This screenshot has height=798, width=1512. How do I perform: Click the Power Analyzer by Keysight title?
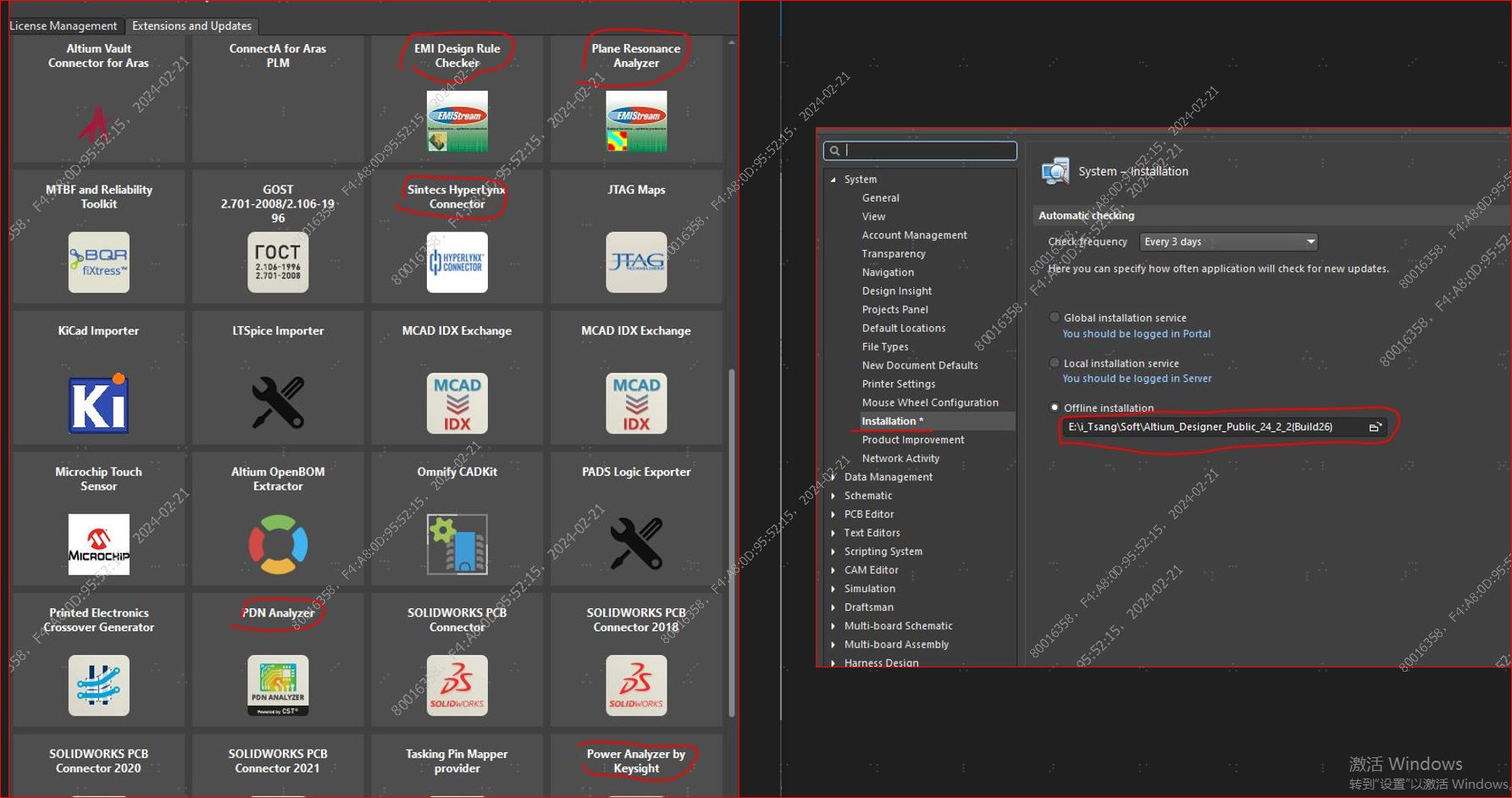pyautogui.click(x=636, y=761)
